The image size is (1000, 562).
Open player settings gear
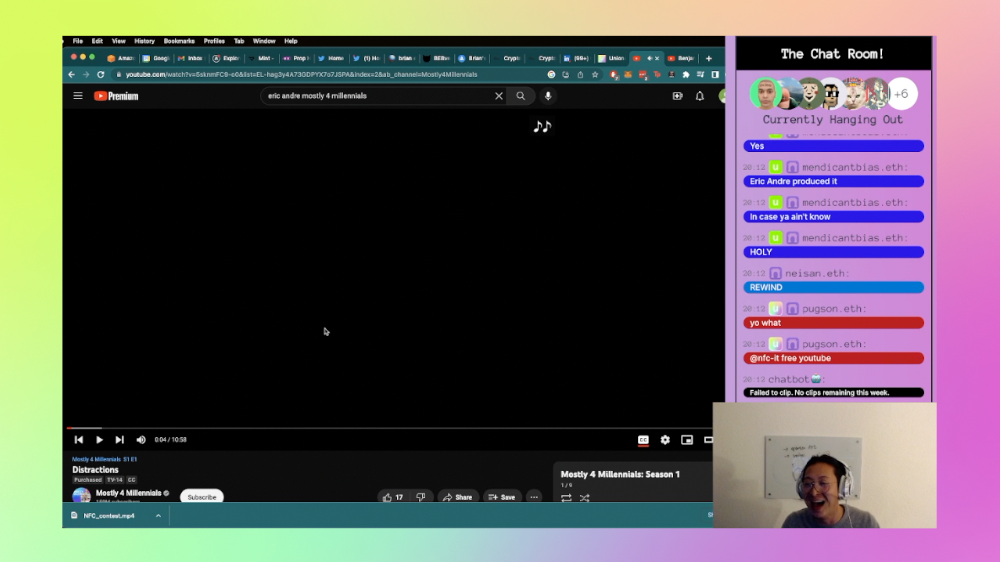(x=665, y=440)
